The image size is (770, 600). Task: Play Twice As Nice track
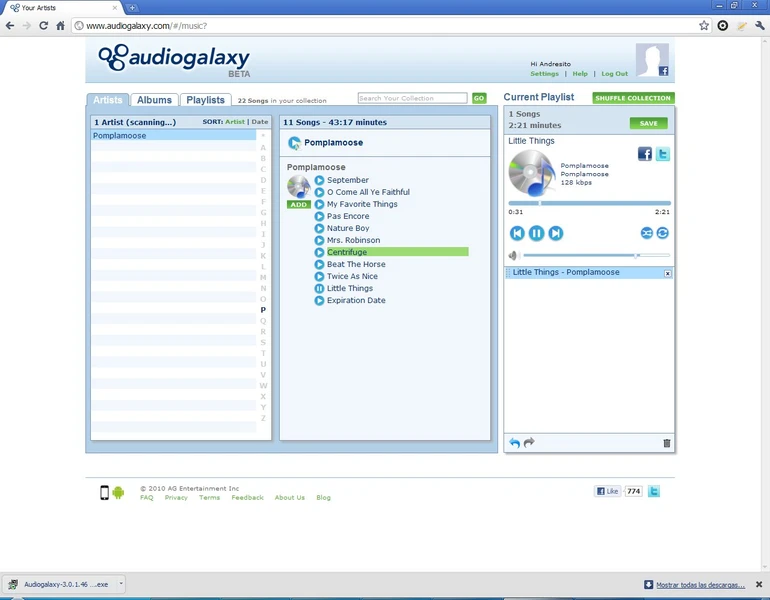(x=319, y=276)
